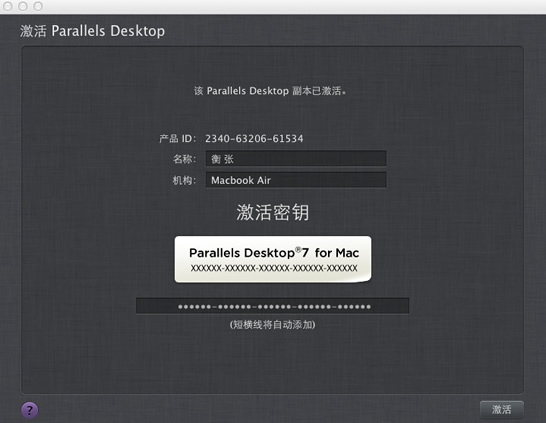
Task: Click the 激活 button
Action: (x=501, y=409)
